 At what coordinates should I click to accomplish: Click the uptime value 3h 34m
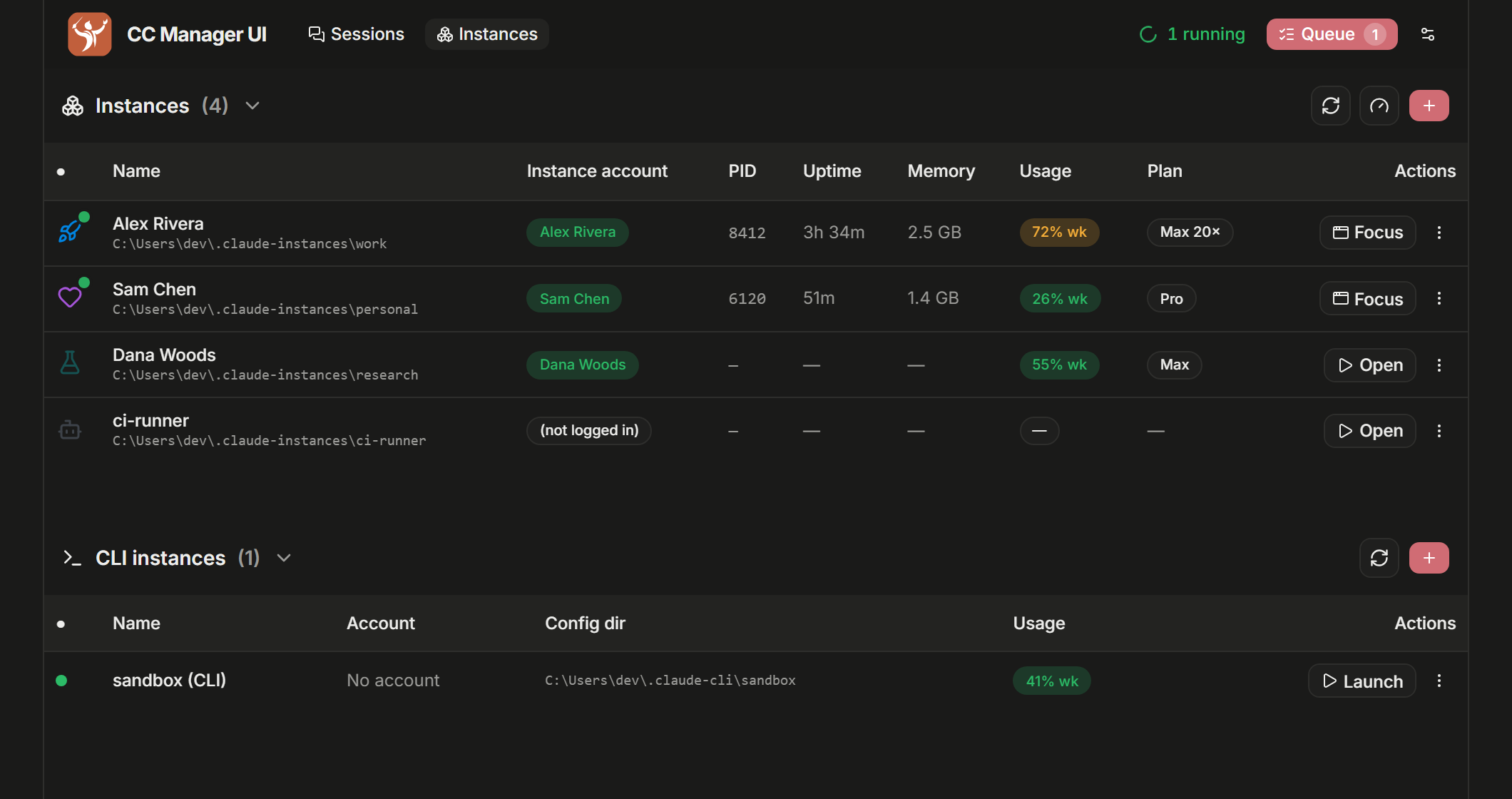pos(834,232)
